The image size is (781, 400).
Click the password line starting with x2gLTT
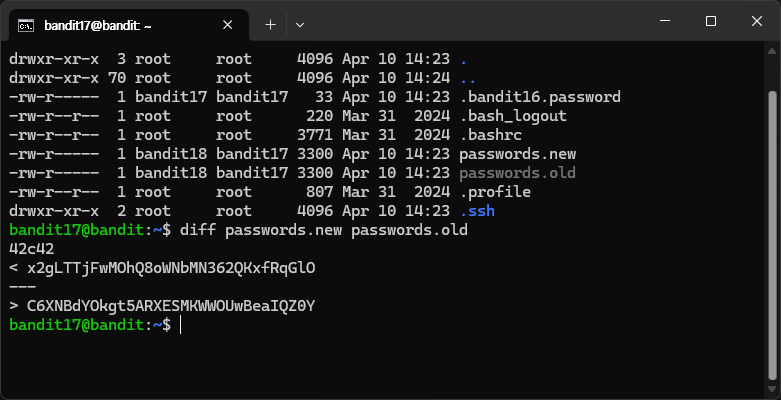[x=171, y=268]
